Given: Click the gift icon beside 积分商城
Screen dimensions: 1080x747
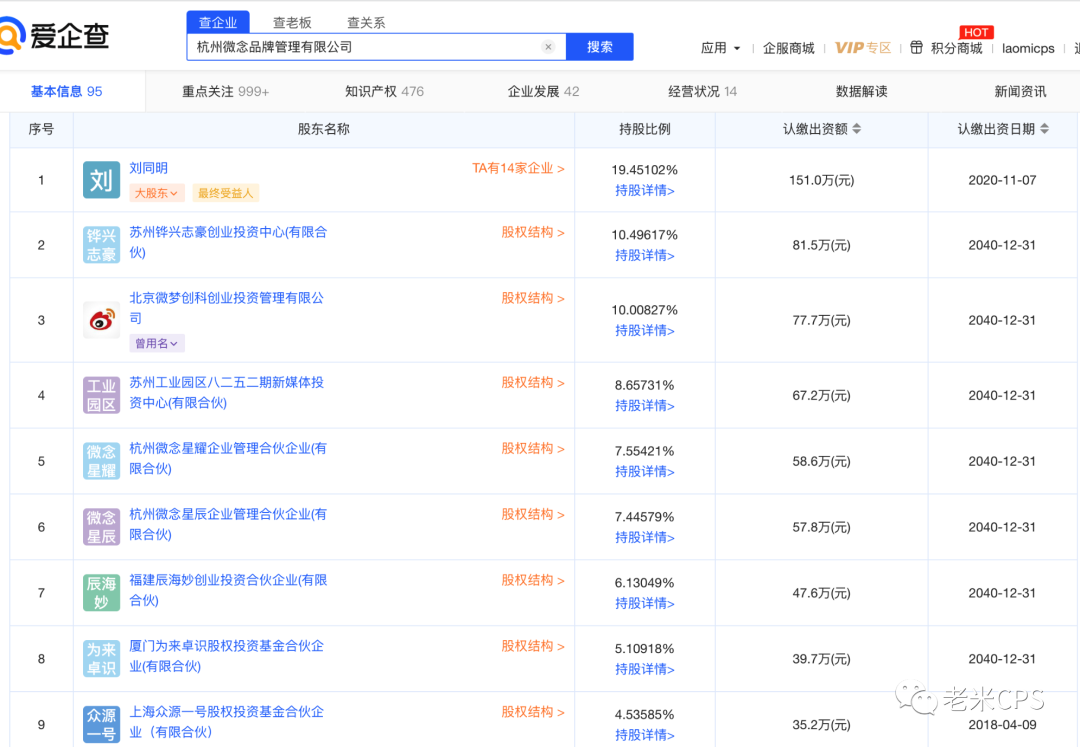Looking at the screenshot, I should (x=916, y=48).
